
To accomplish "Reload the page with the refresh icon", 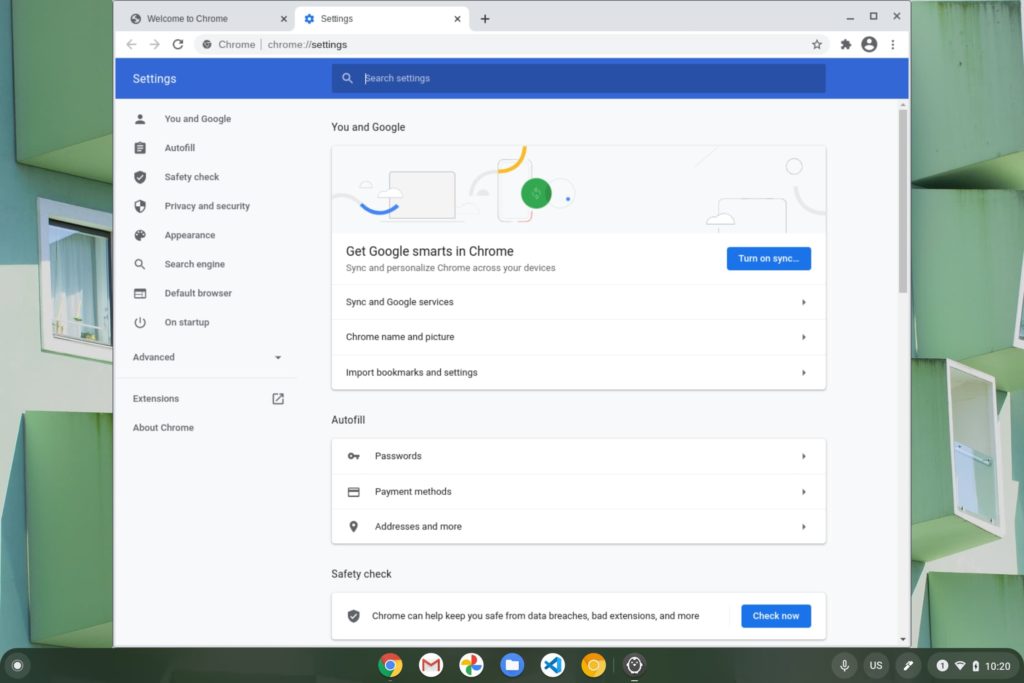I will pyautogui.click(x=178, y=44).
